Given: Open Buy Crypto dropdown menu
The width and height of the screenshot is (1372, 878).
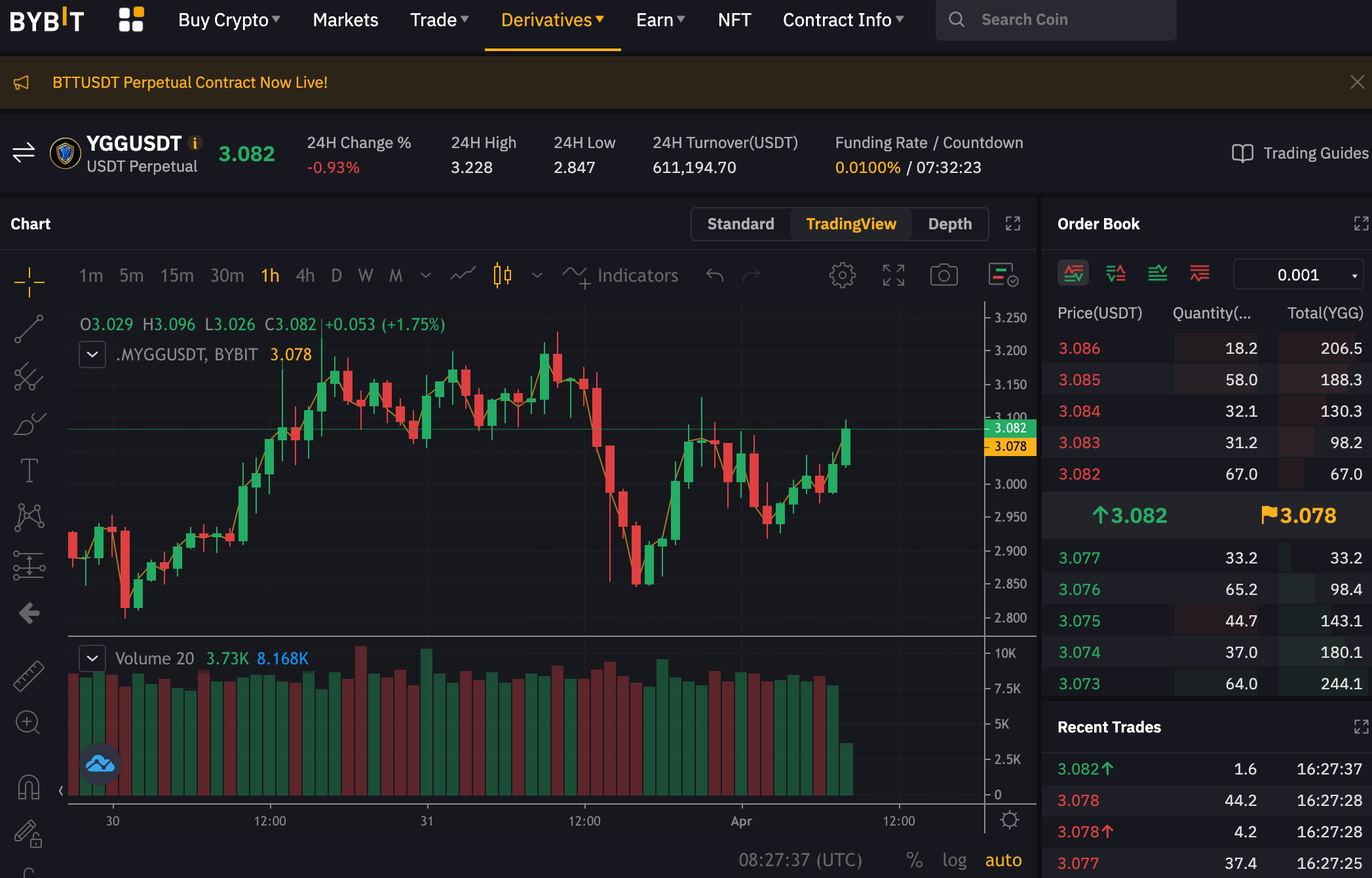Looking at the screenshot, I should click(229, 20).
